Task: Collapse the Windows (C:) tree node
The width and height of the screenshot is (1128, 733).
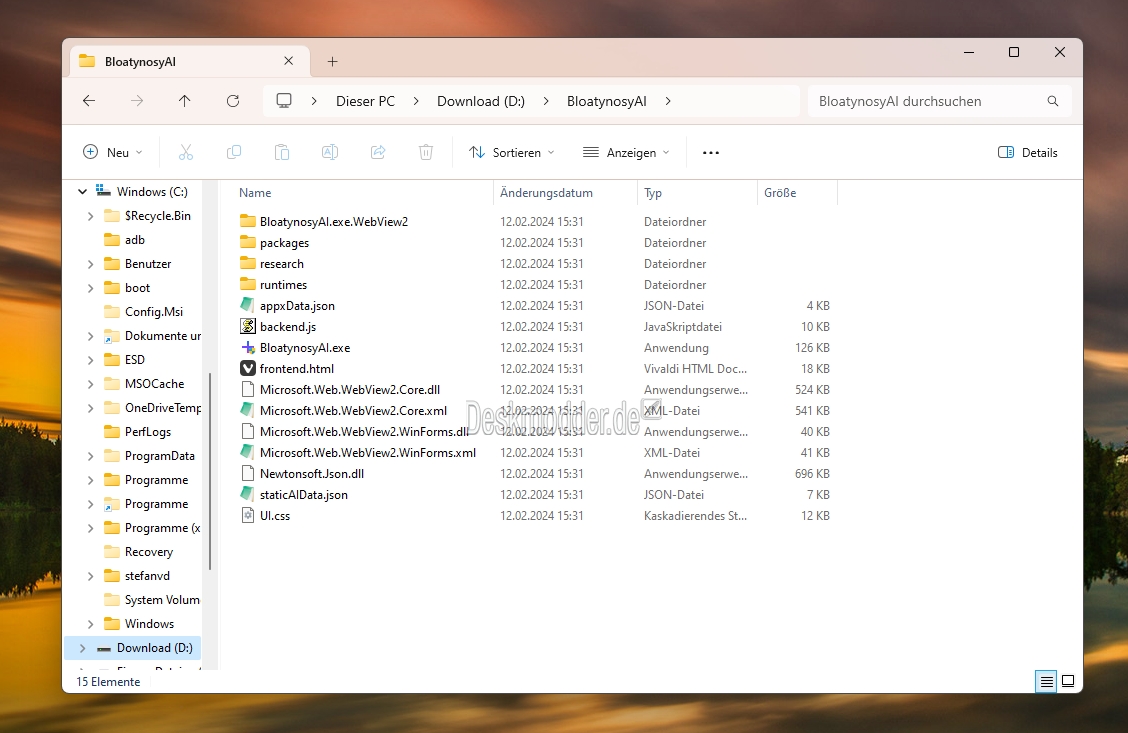Action: [x=82, y=191]
